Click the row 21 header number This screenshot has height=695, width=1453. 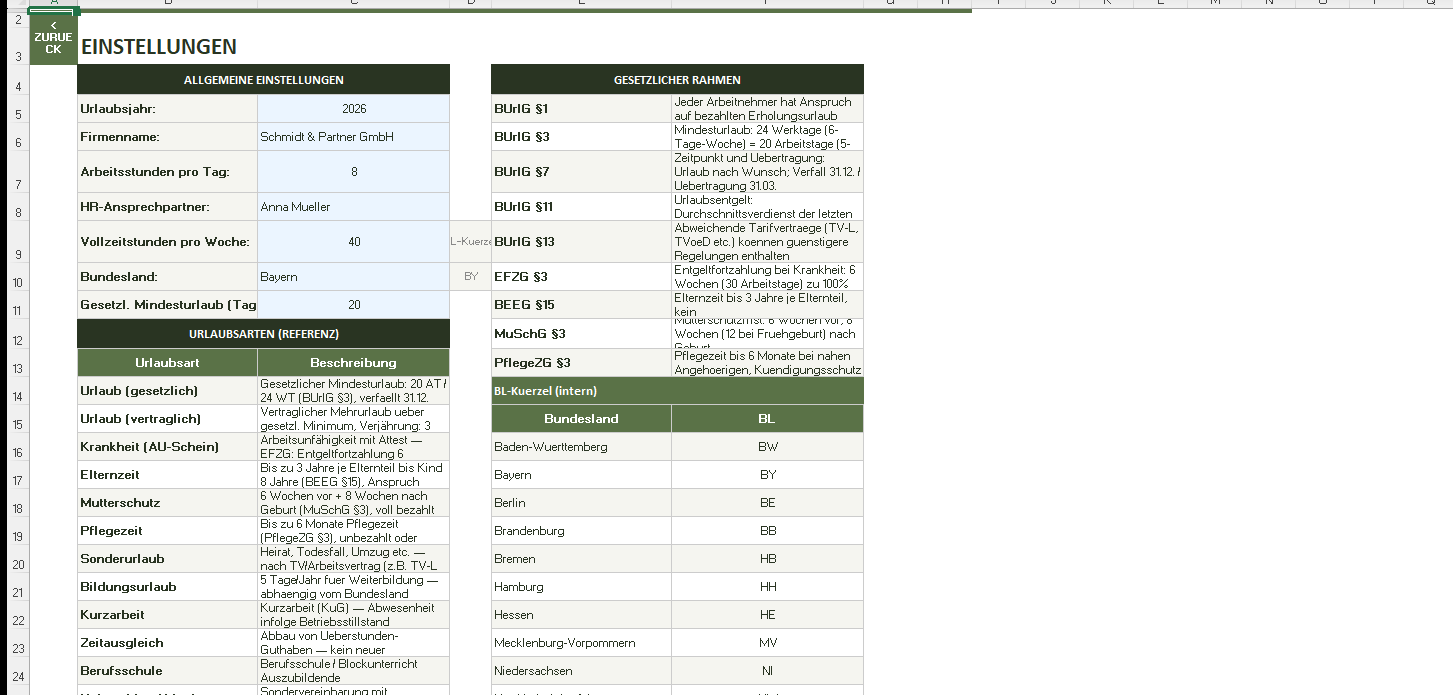[18, 594]
